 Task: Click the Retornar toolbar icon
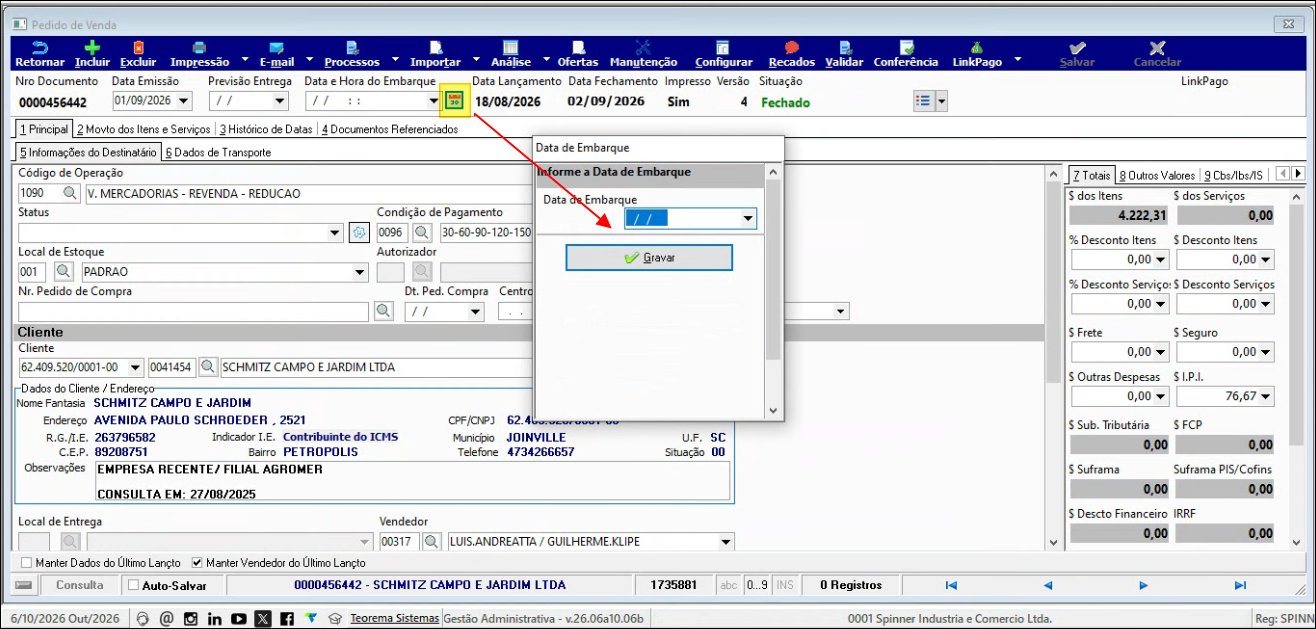pos(40,47)
